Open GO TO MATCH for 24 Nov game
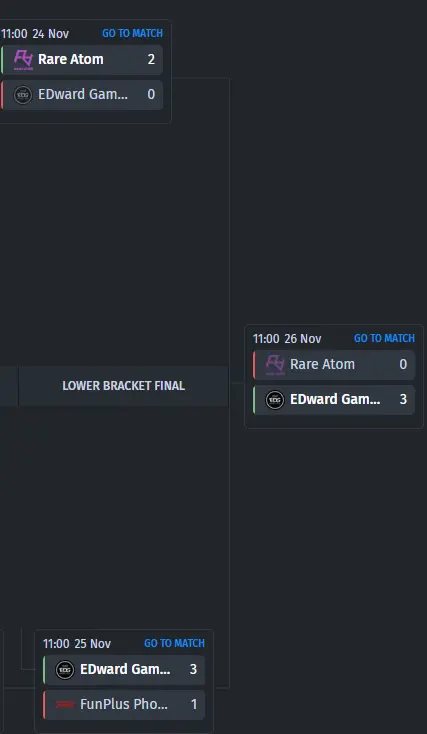The height and width of the screenshot is (734, 427). (x=133, y=33)
